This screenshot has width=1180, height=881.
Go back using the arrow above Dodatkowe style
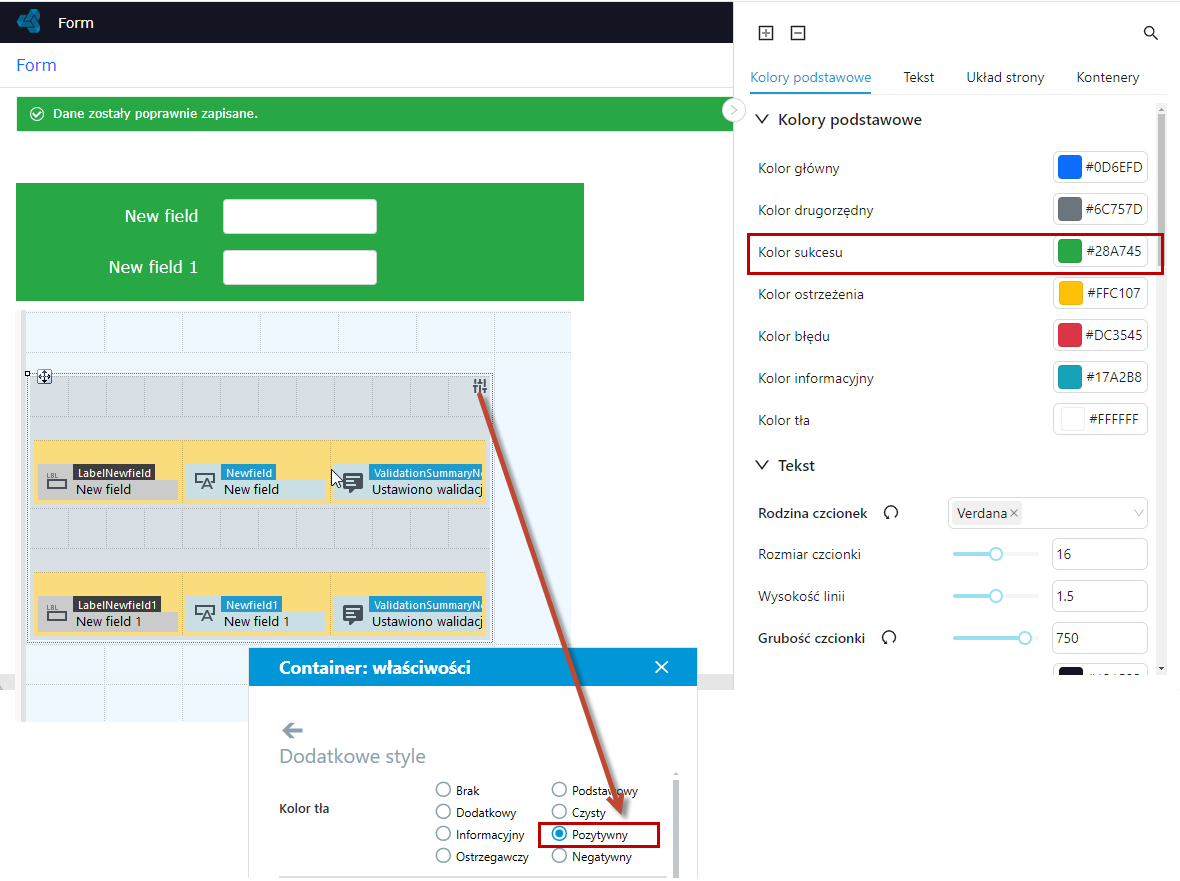(292, 730)
